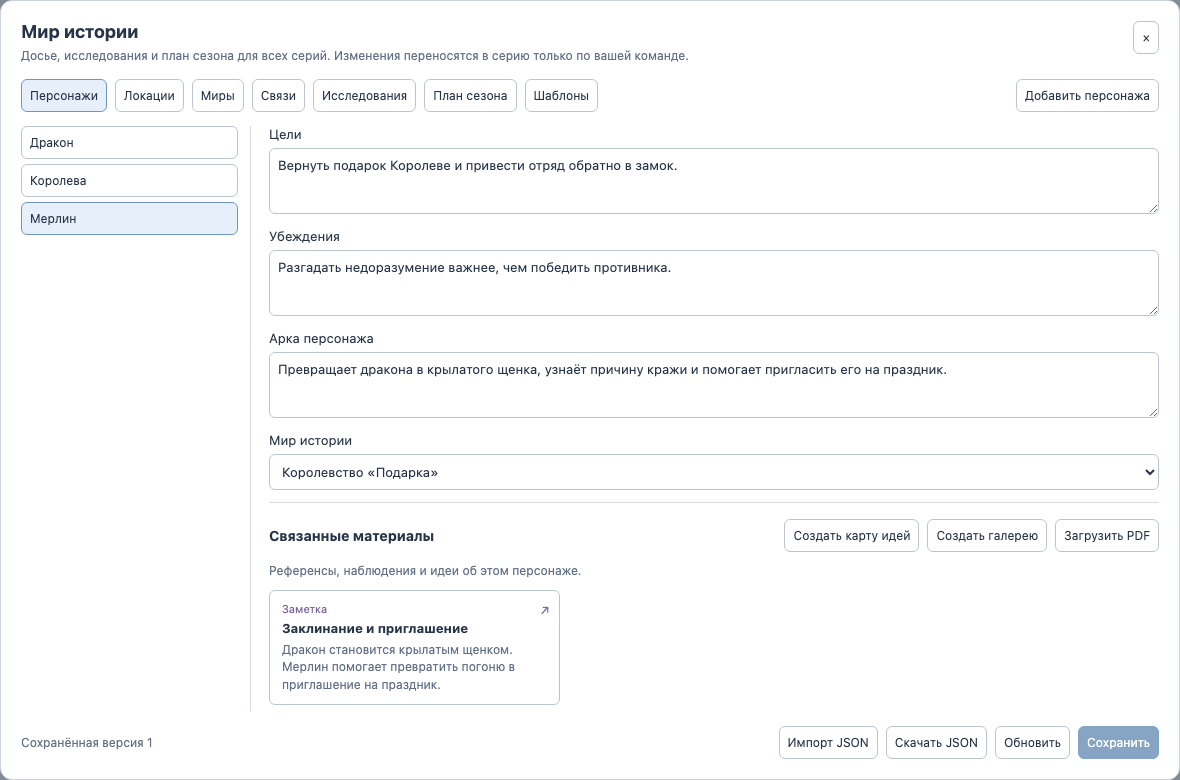Viewport: 1180px width, 780px height.
Task: Click the Связанные материалы heading
Action: pyautogui.click(x=351, y=536)
